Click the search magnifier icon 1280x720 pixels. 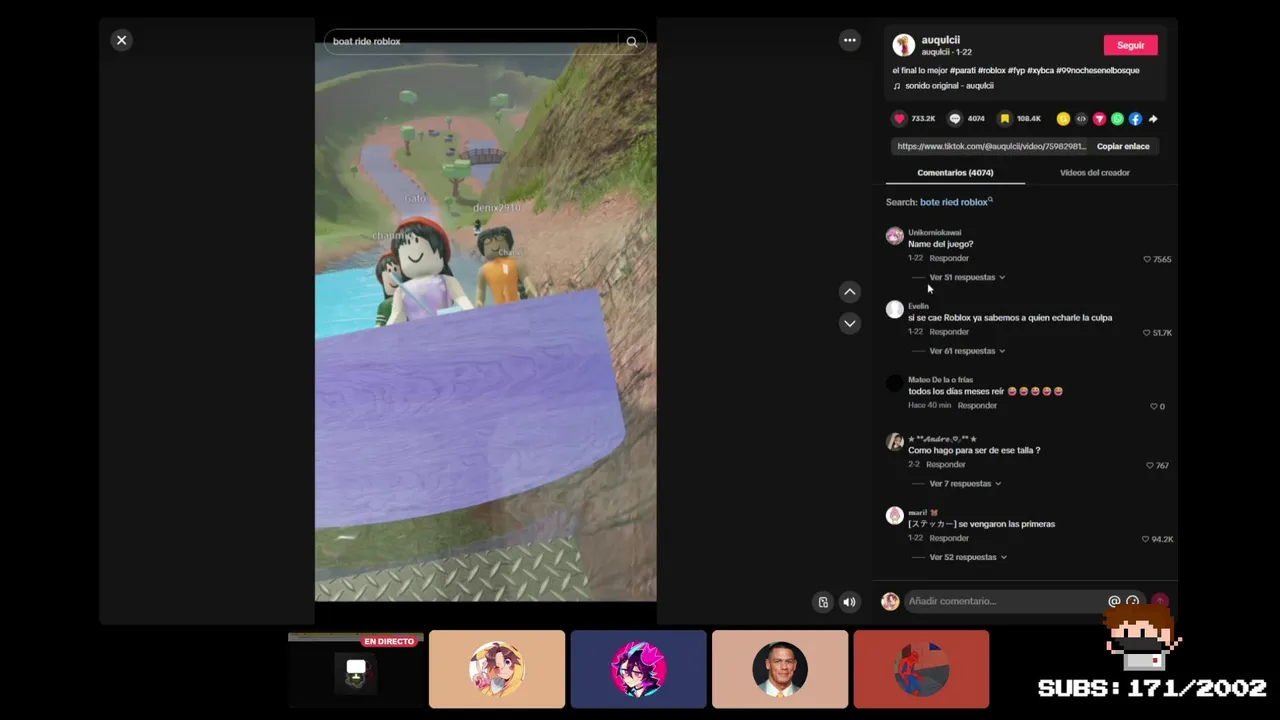[x=631, y=42]
